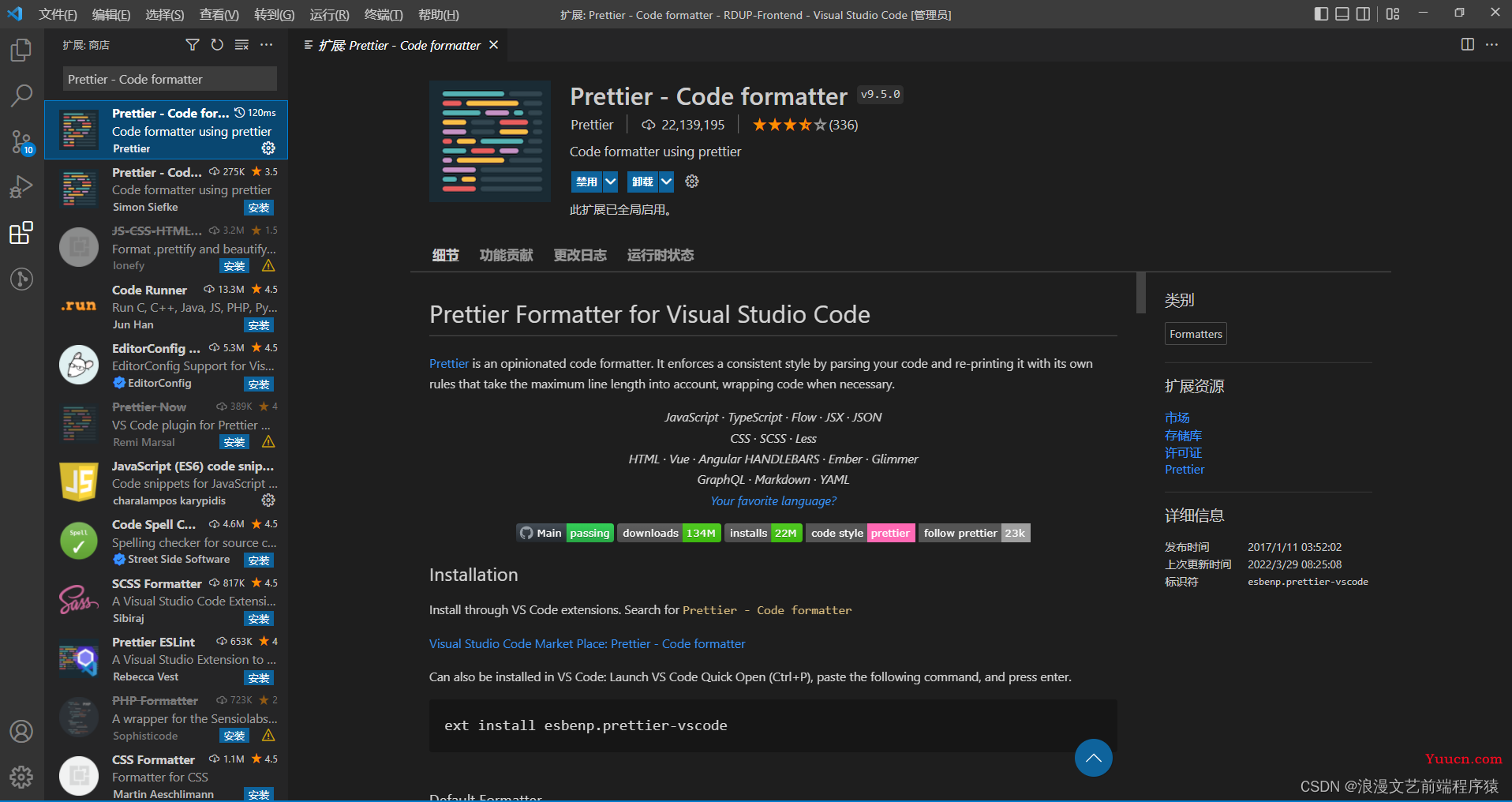The height and width of the screenshot is (802, 1512).
Task: Open the settings gear beside uninstall button
Action: tap(692, 182)
